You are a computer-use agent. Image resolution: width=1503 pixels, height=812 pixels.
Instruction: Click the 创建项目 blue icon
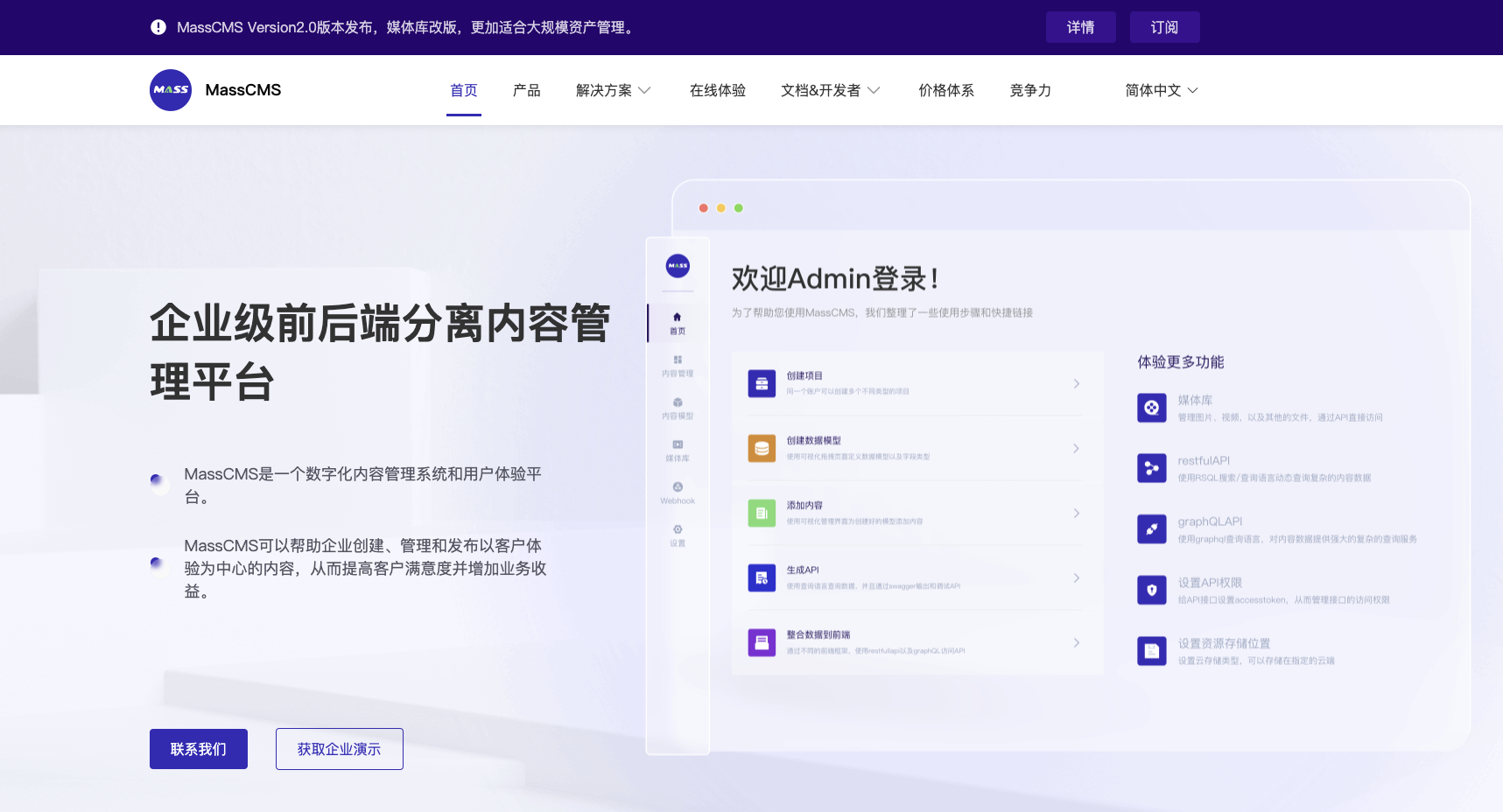(x=762, y=383)
